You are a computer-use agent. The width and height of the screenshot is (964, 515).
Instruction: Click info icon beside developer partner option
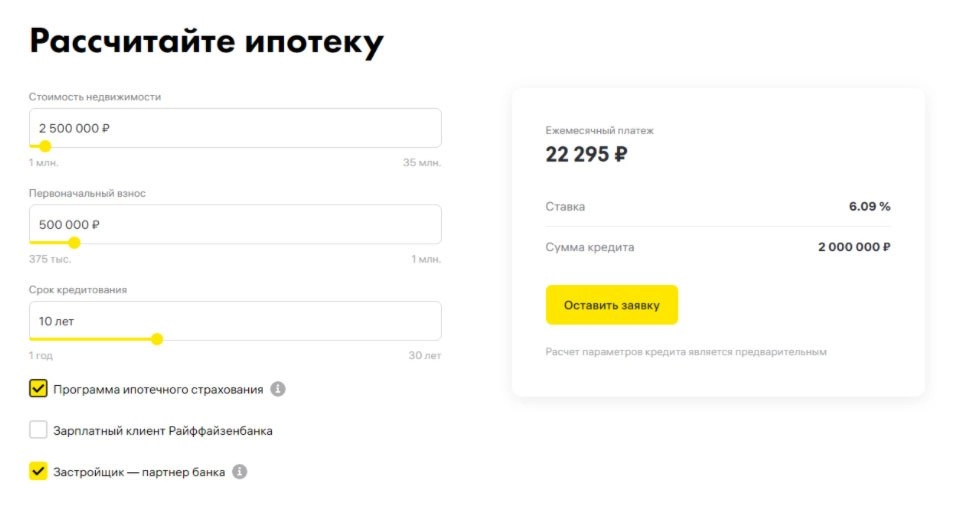click(239, 471)
